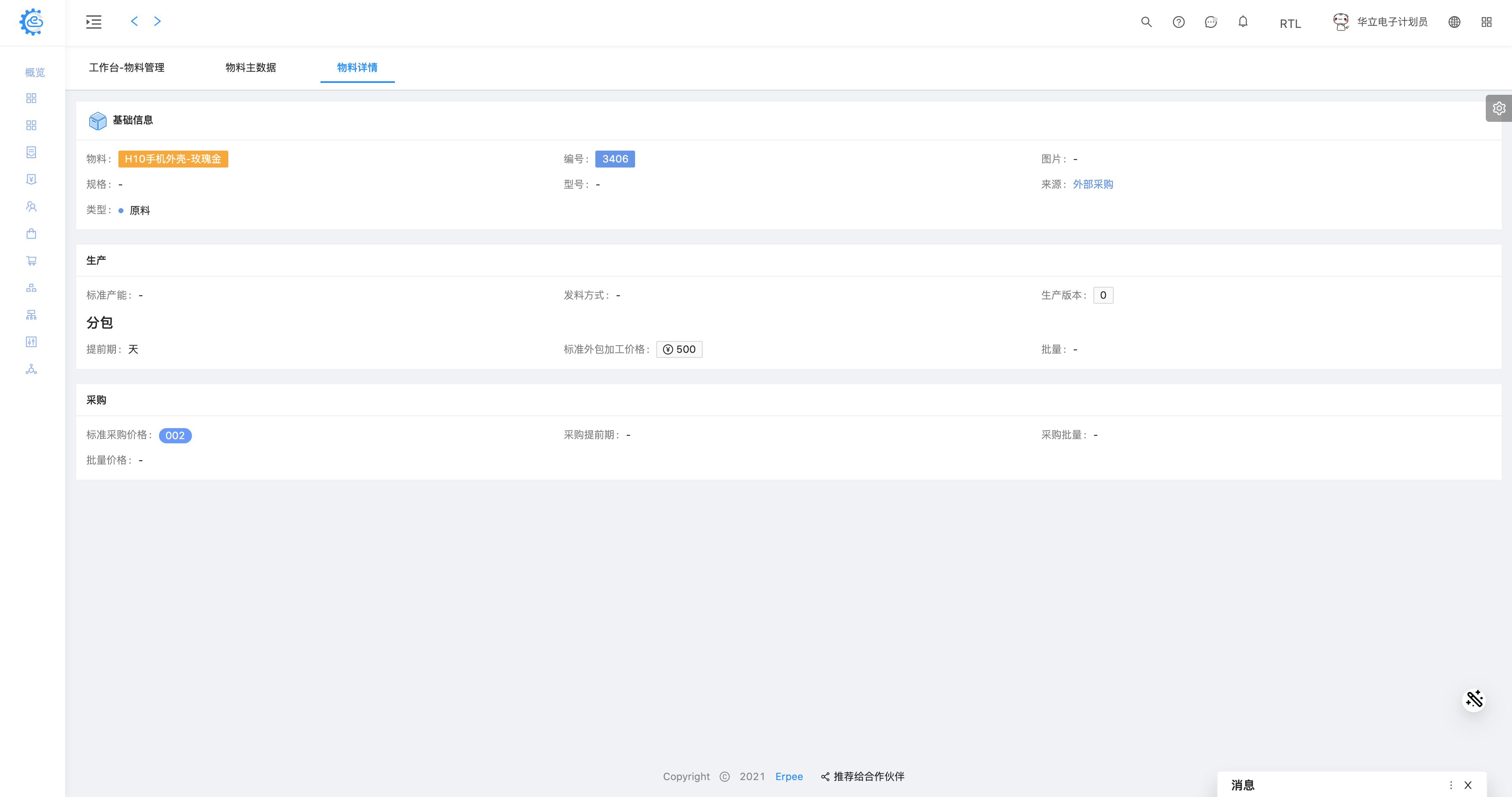Screen dimensions: 1512x797
Task: Click the yen finance sidebar icon
Action: (31, 179)
